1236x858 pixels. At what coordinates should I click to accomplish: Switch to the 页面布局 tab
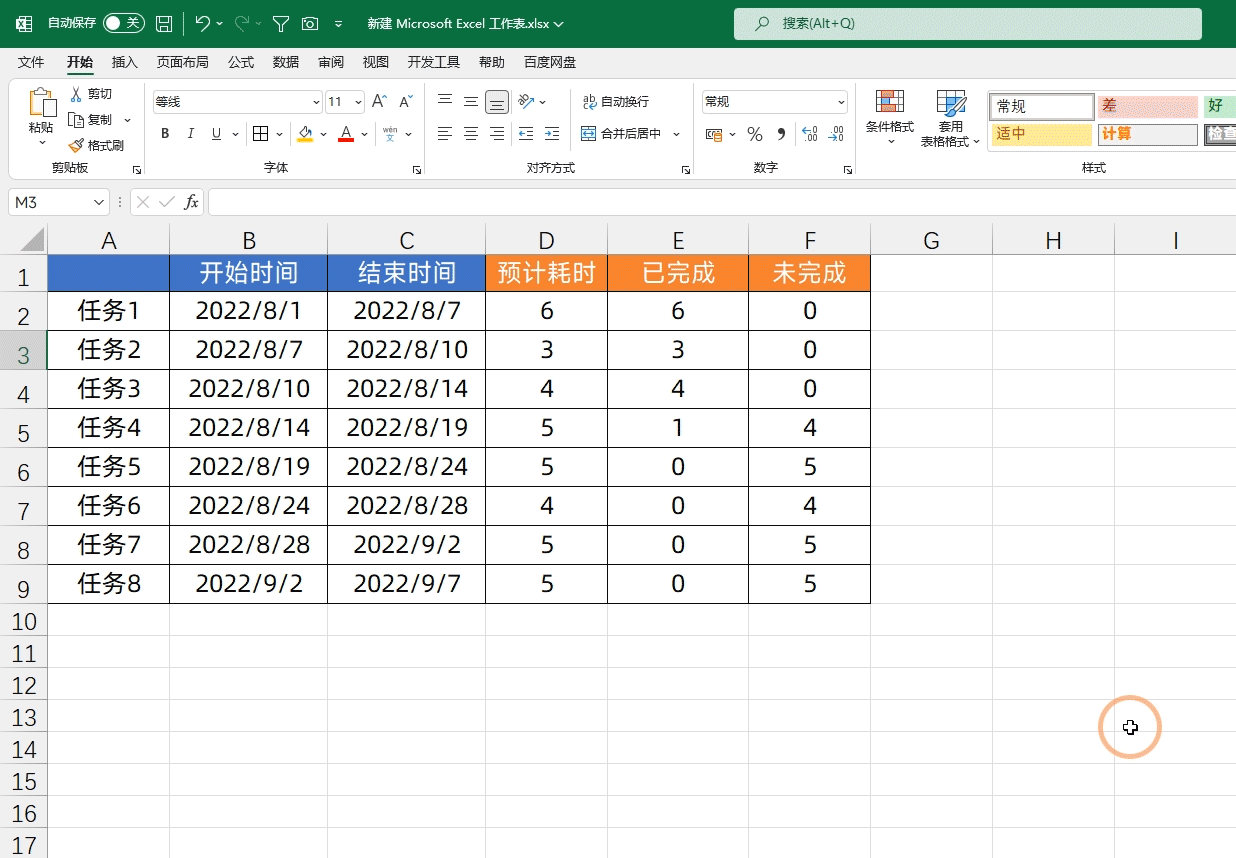point(182,62)
